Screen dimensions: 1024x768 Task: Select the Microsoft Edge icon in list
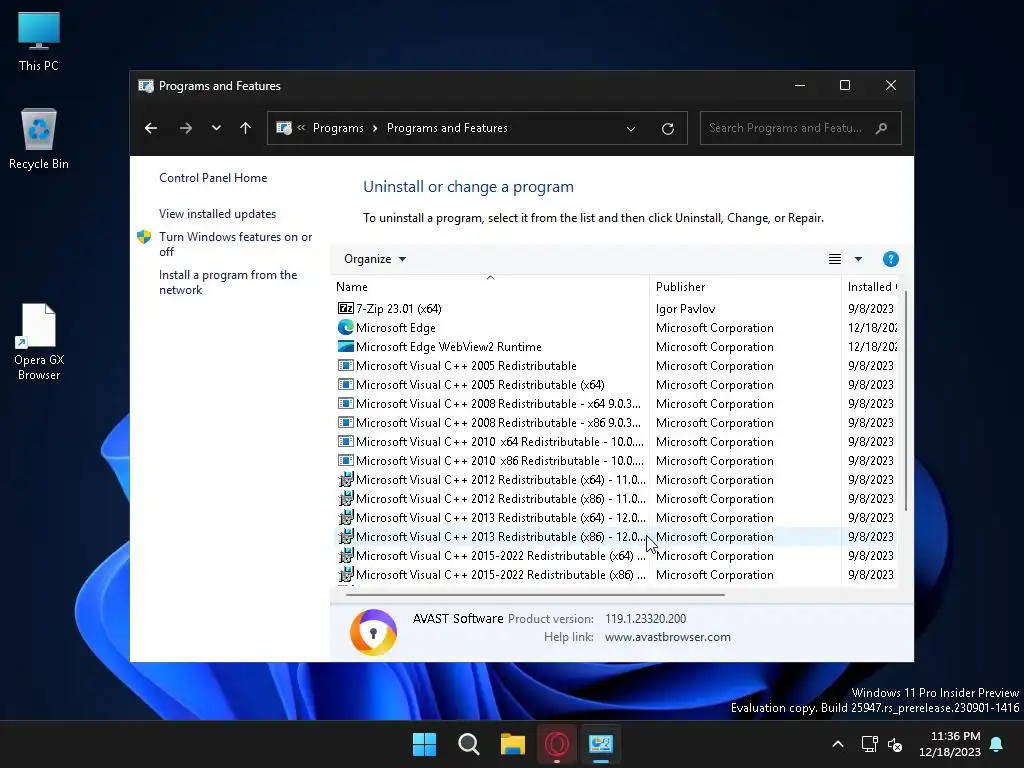point(345,327)
